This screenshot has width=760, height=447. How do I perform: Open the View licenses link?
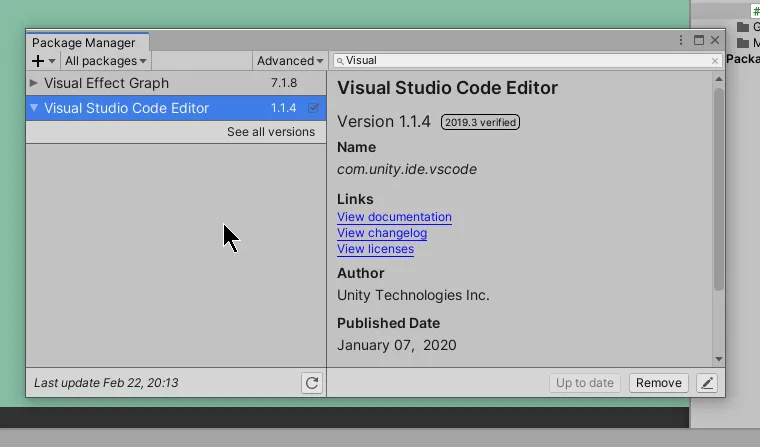point(375,249)
